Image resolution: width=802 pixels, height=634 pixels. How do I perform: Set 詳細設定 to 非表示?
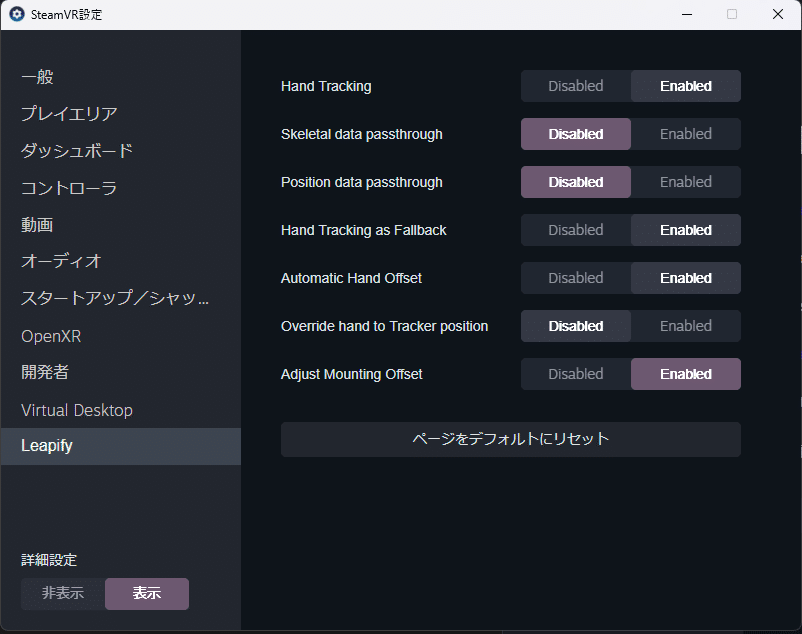pos(63,594)
